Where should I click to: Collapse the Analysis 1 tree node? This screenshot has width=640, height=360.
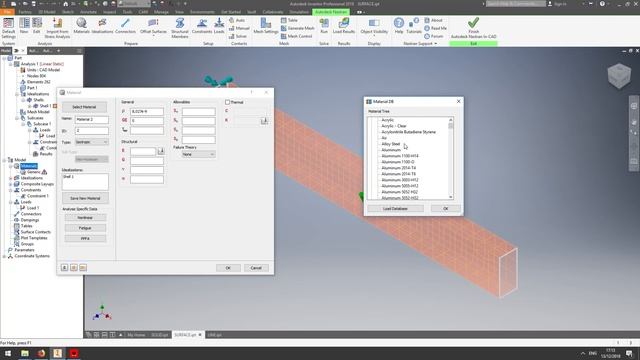11,64
